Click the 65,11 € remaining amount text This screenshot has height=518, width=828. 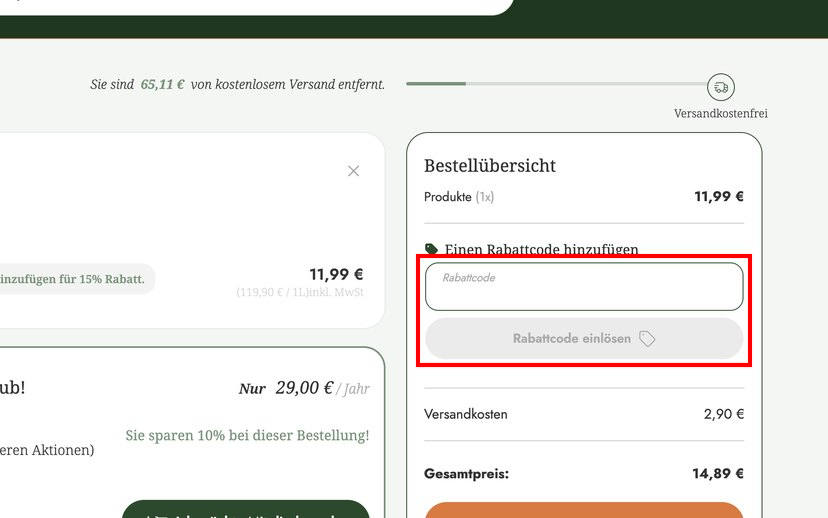coord(162,84)
